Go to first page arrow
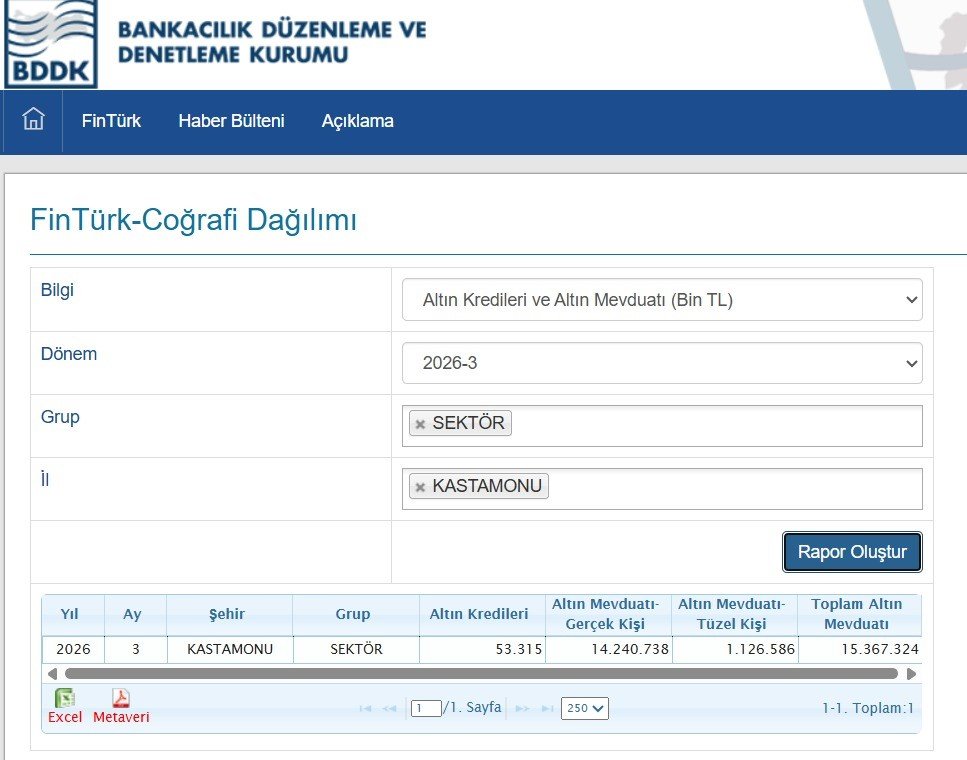The height and width of the screenshot is (760, 967). (365, 708)
